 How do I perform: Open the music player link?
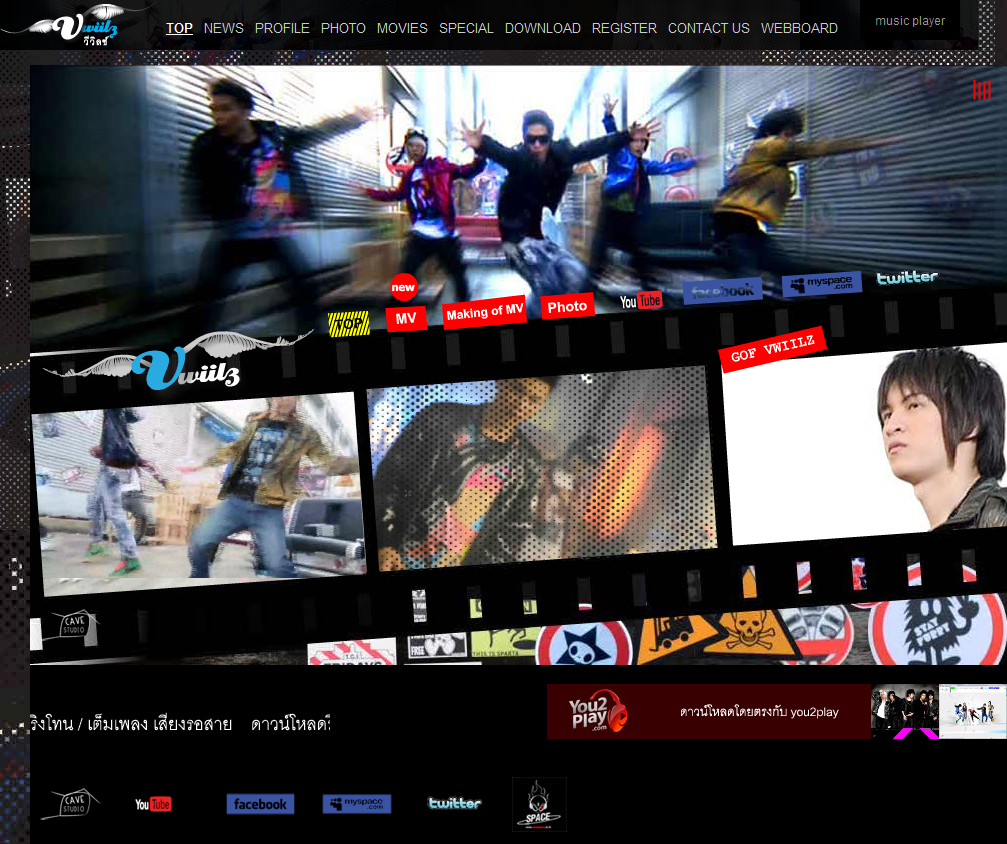(x=909, y=21)
